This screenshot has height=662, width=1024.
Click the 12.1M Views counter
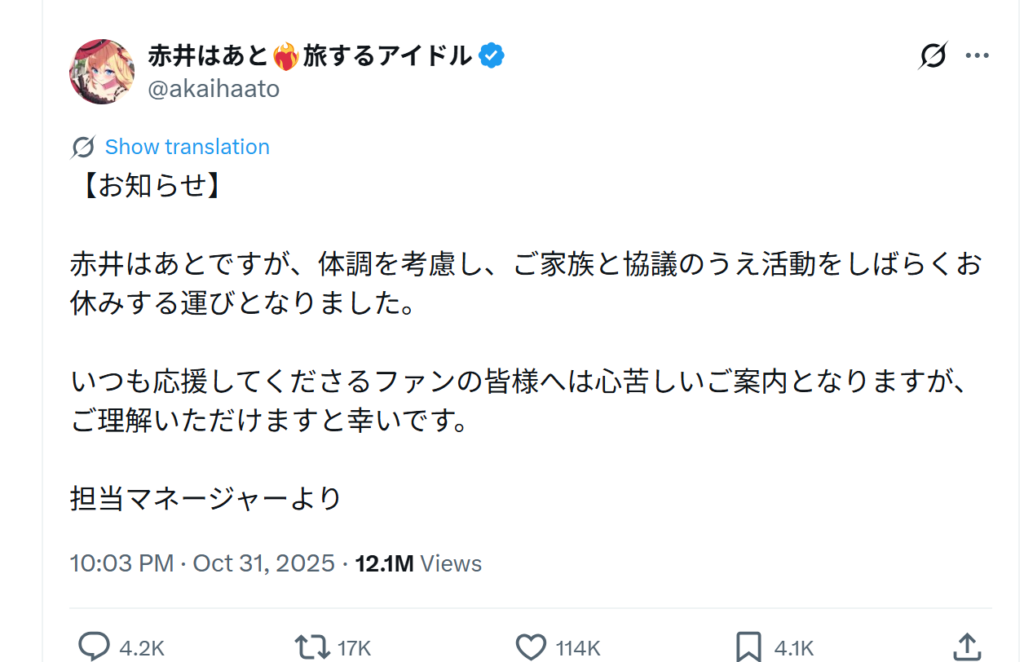pyautogui.click(x=418, y=563)
